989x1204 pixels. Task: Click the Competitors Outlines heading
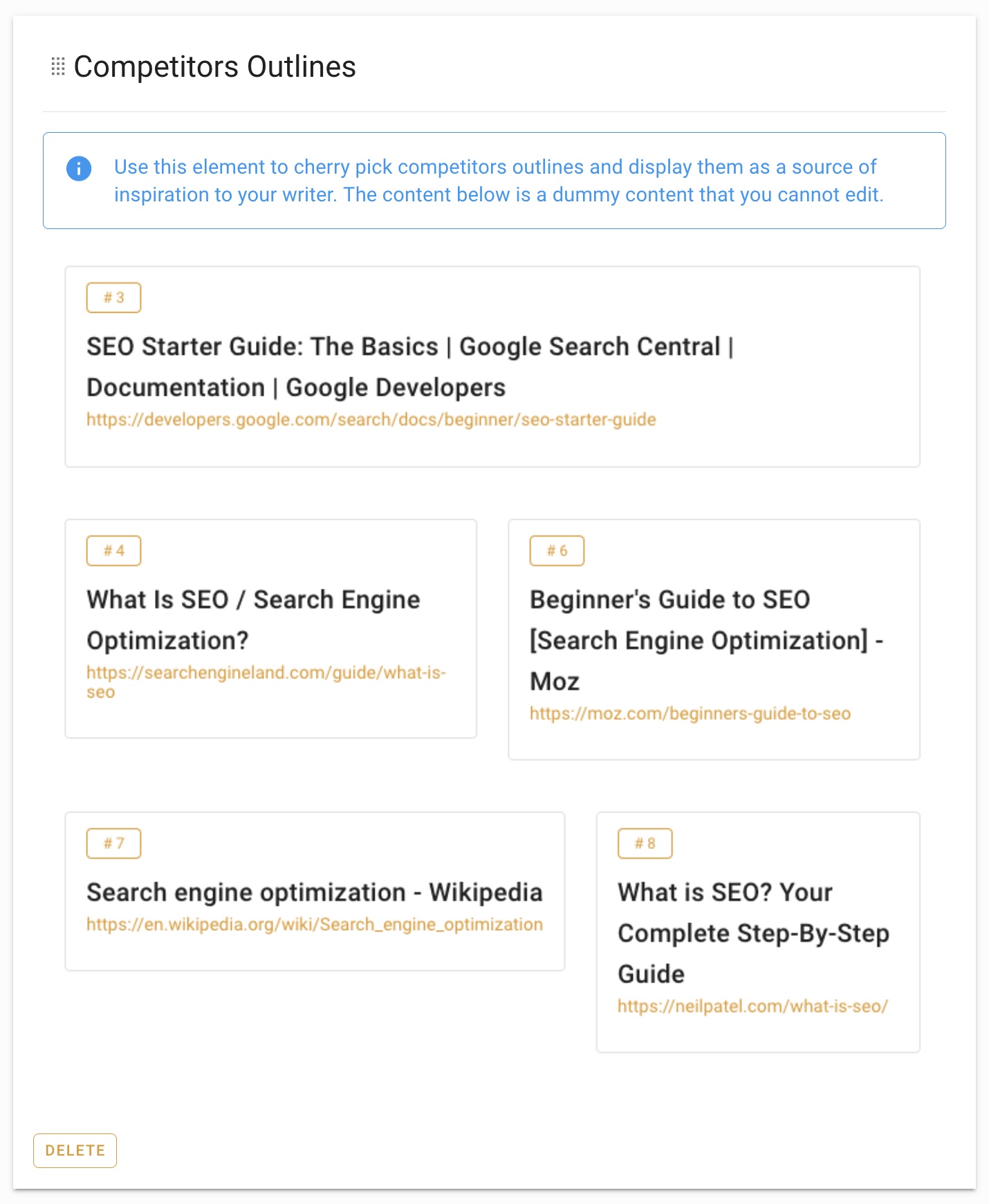[215, 66]
